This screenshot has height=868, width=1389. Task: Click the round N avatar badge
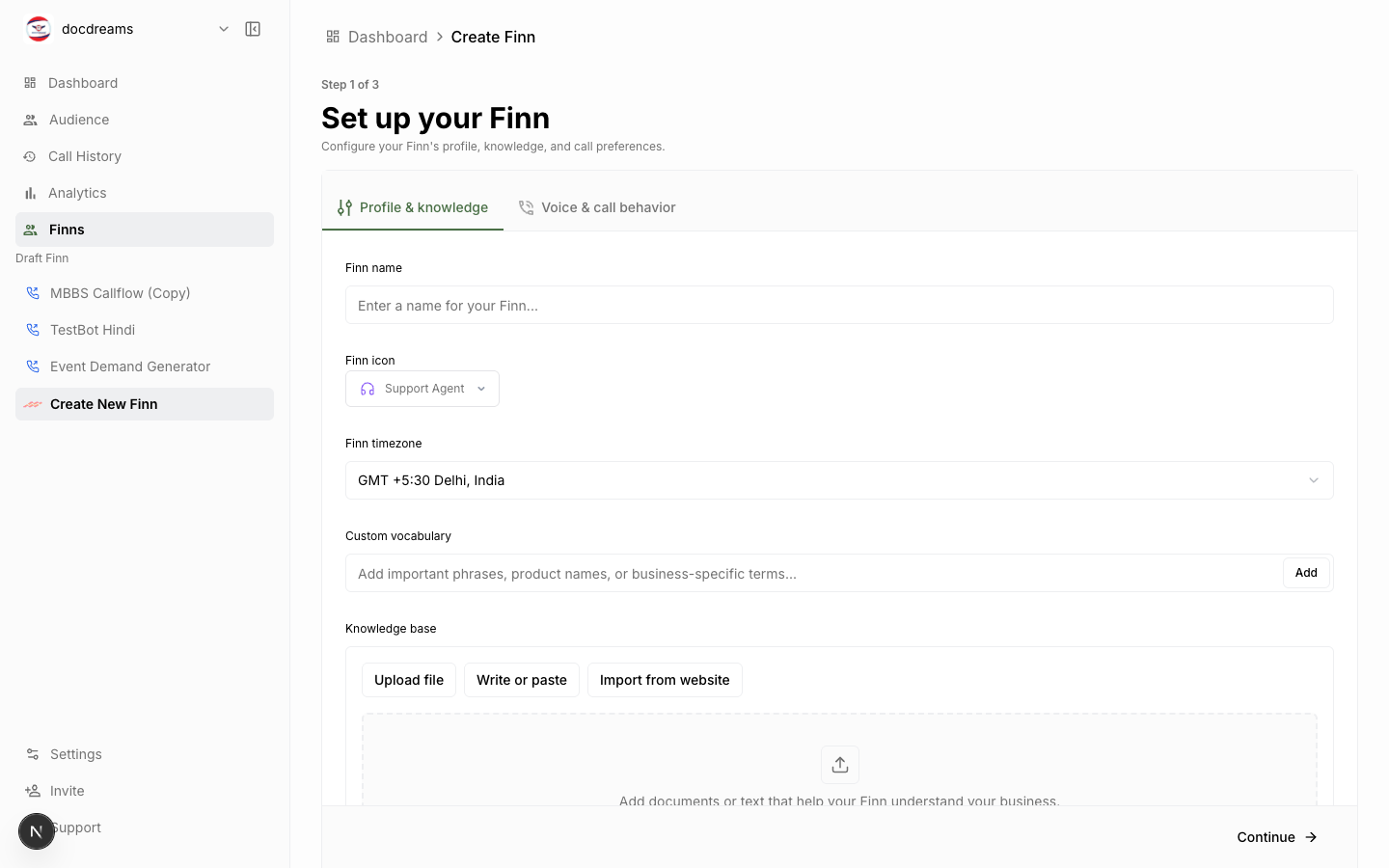(x=37, y=831)
